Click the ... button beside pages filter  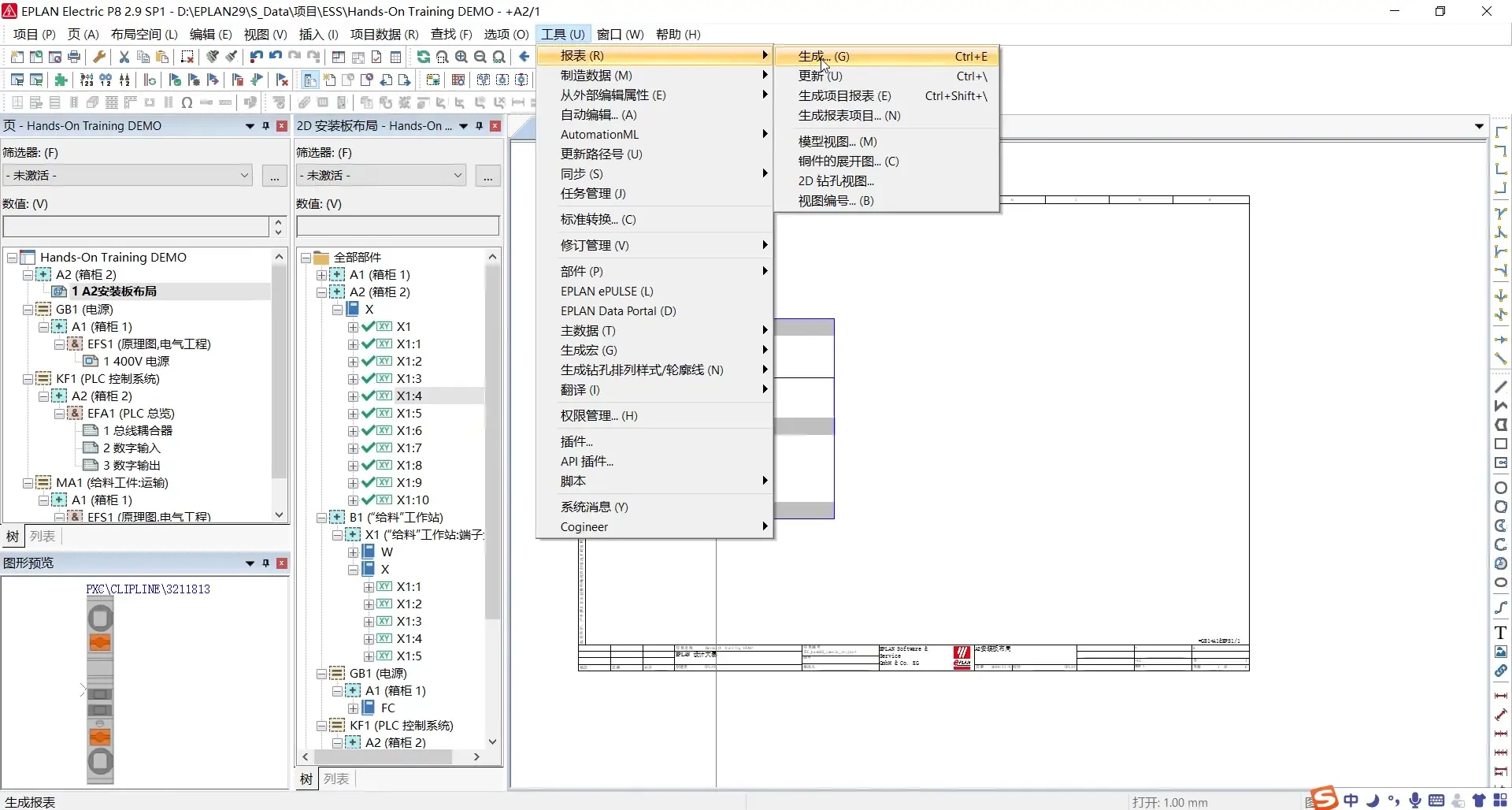point(274,175)
